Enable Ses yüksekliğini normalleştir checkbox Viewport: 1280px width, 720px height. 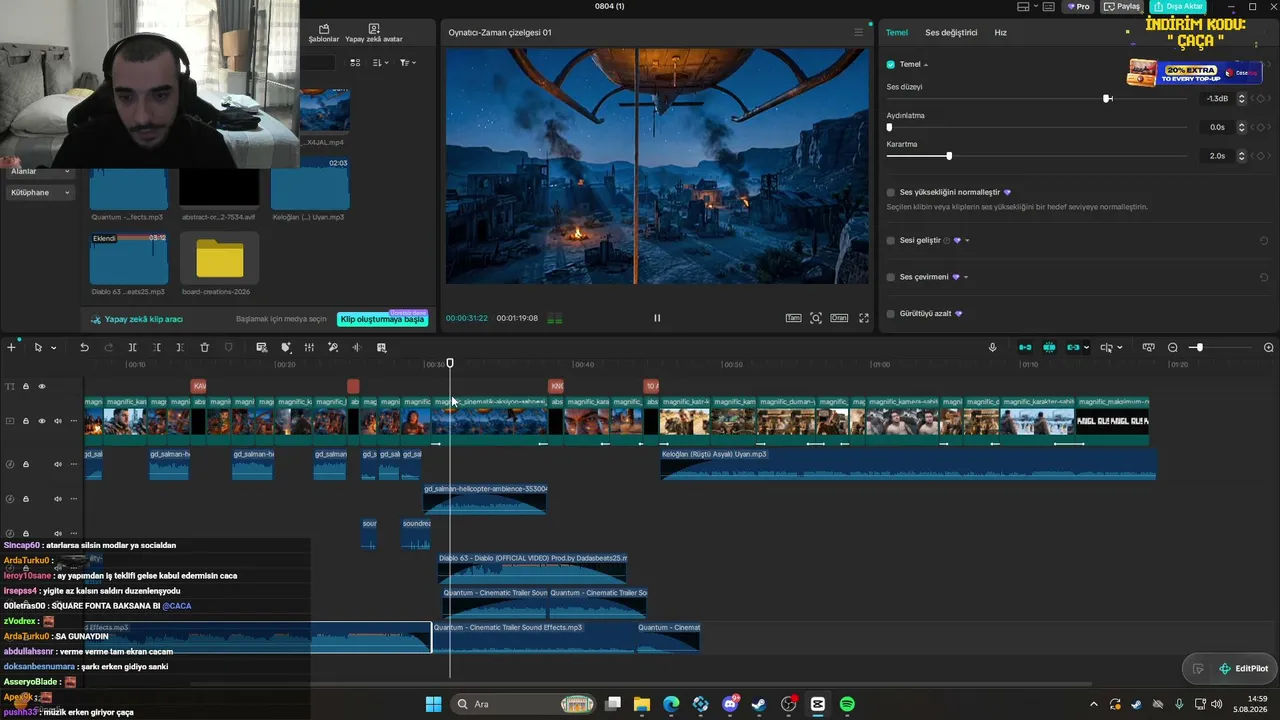(x=891, y=192)
